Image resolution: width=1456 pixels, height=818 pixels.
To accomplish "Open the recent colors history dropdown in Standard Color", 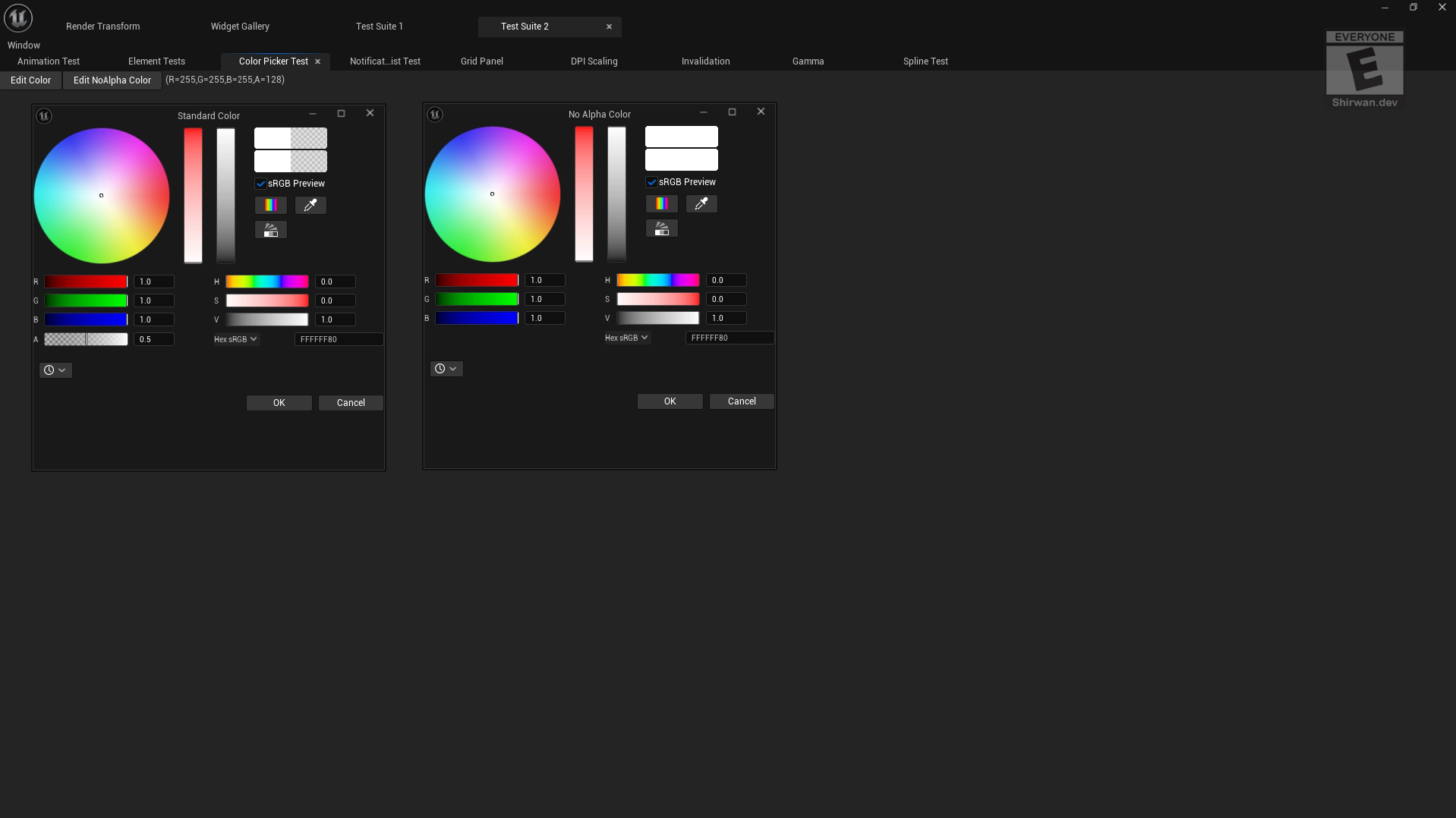I will coord(55,370).
